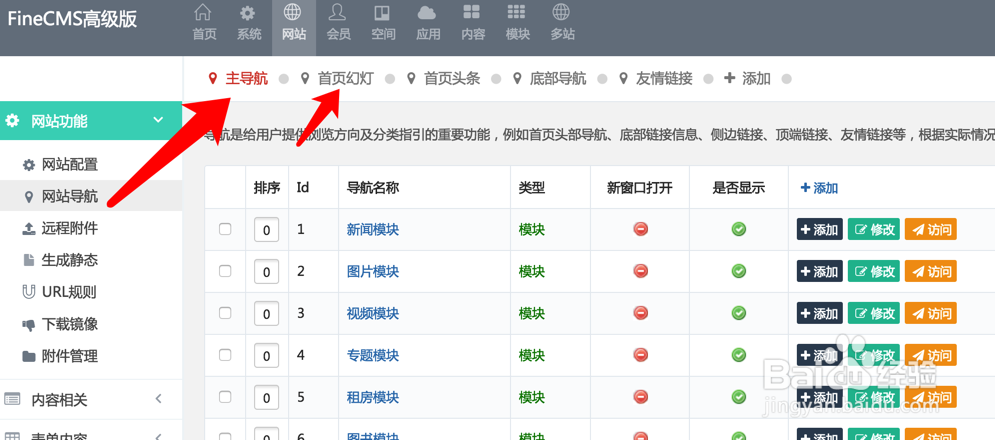Click the sort order field for 视频模块

(267, 314)
